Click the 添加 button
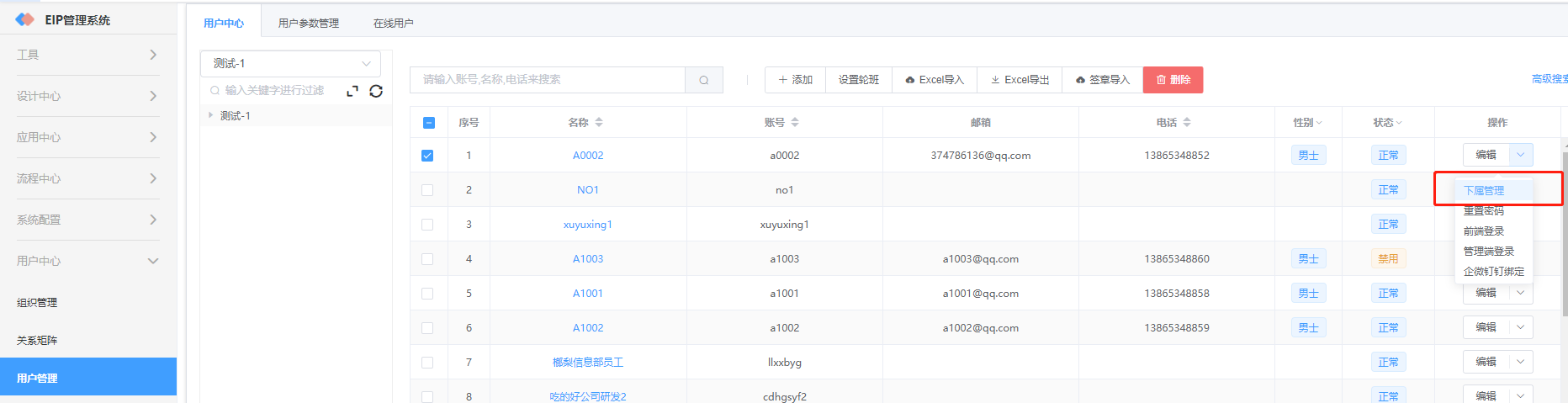Screen dimensions: 1568x403 (x=795, y=80)
